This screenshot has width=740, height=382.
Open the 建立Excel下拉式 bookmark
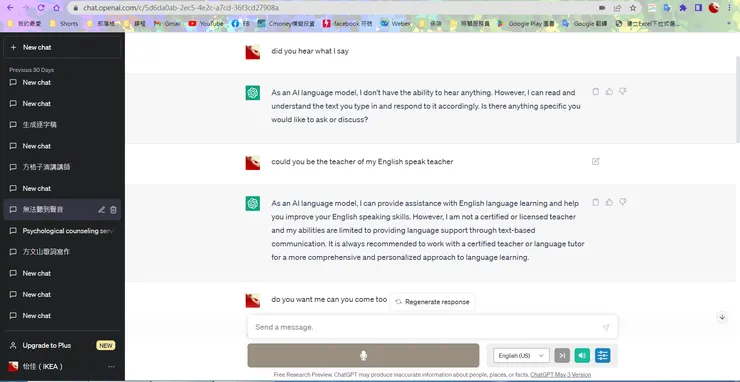648,24
